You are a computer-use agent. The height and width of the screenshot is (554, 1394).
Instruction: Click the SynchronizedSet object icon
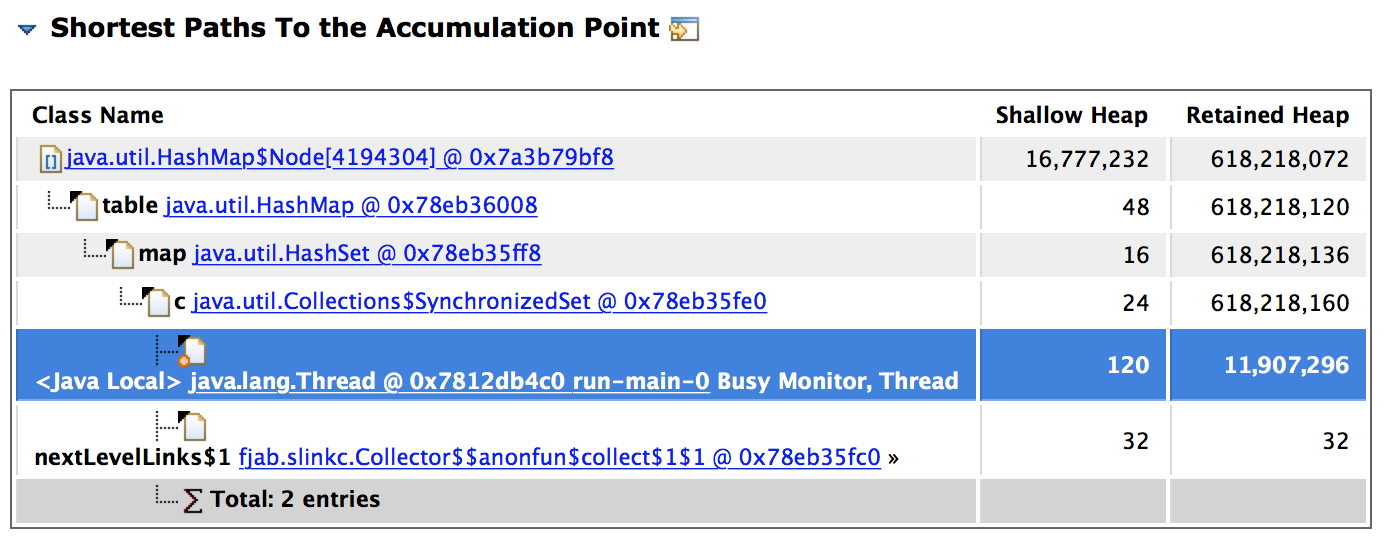pyautogui.click(x=157, y=303)
